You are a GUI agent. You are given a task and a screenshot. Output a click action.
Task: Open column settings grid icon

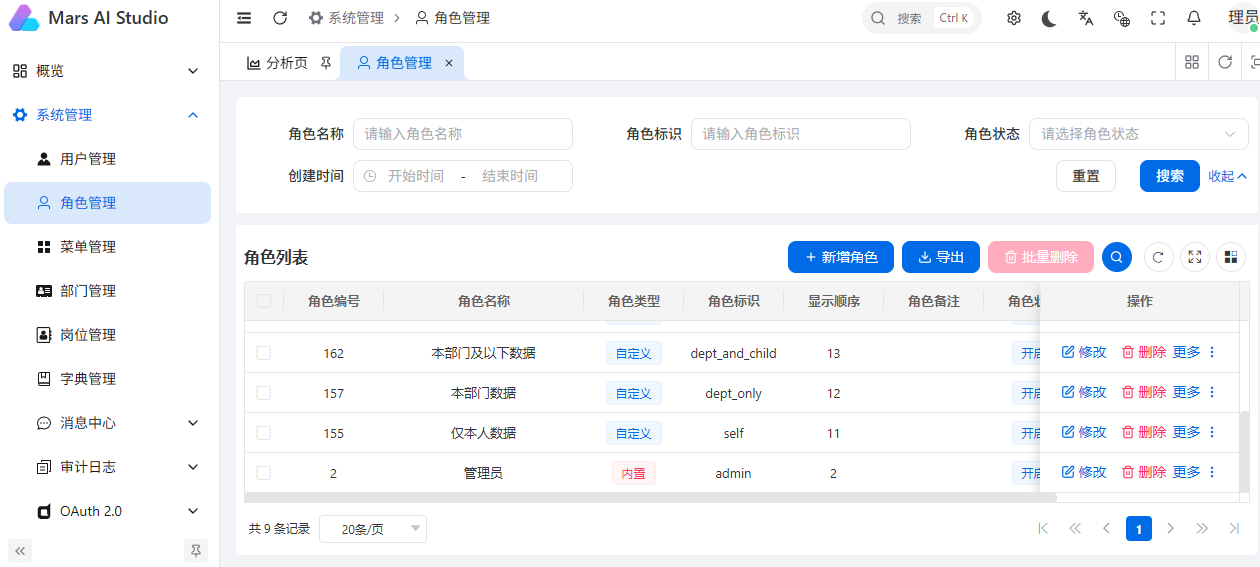[1231, 257]
